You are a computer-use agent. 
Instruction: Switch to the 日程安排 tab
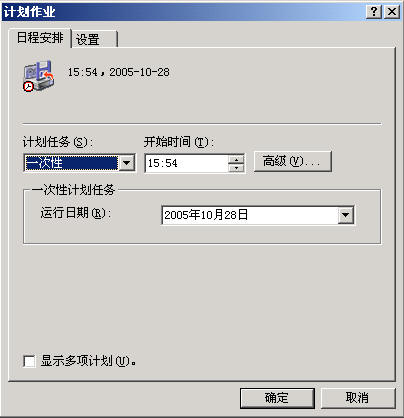point(40,38)
